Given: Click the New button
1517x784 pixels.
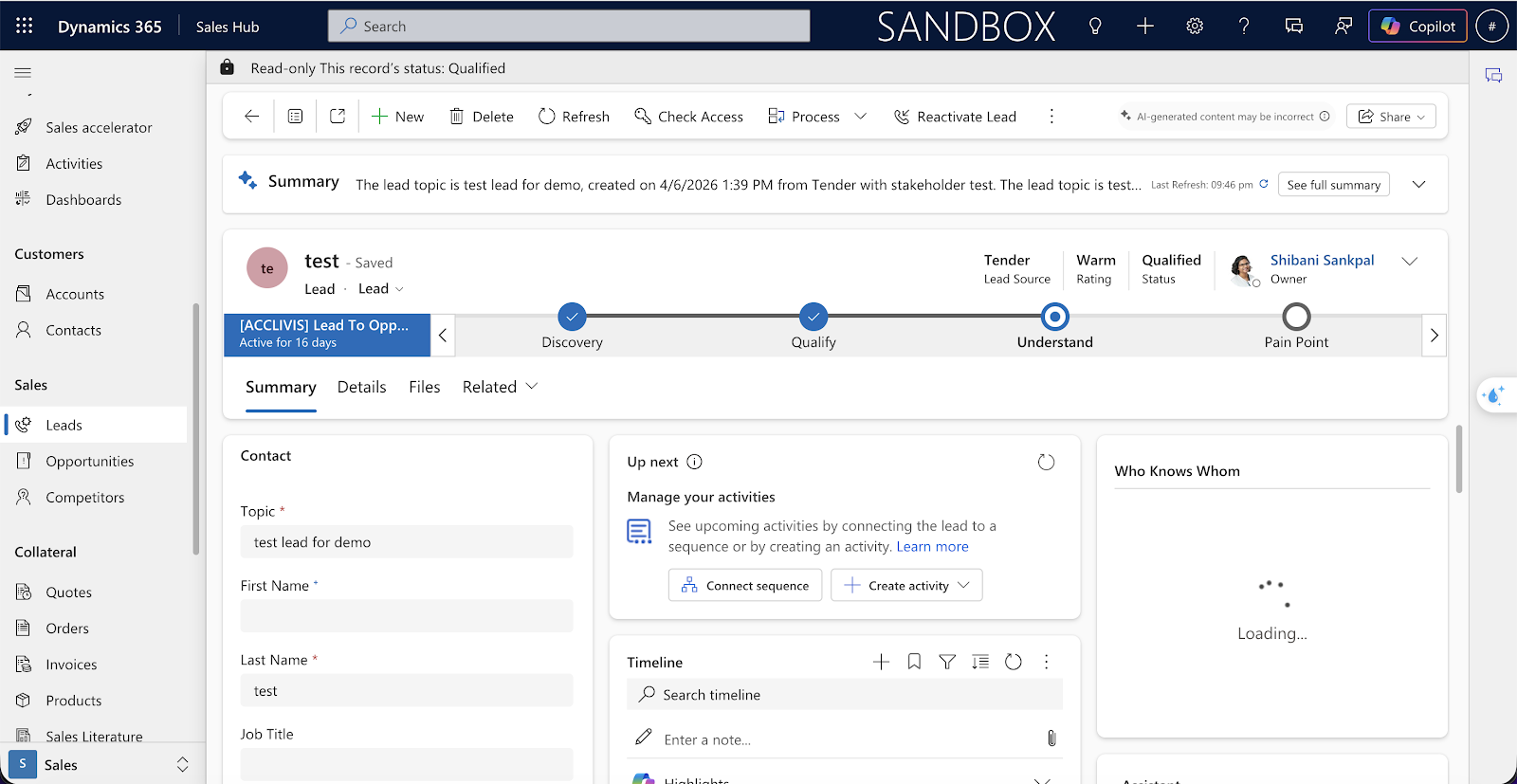Looking at the screenshot, I should coord(397,116).
